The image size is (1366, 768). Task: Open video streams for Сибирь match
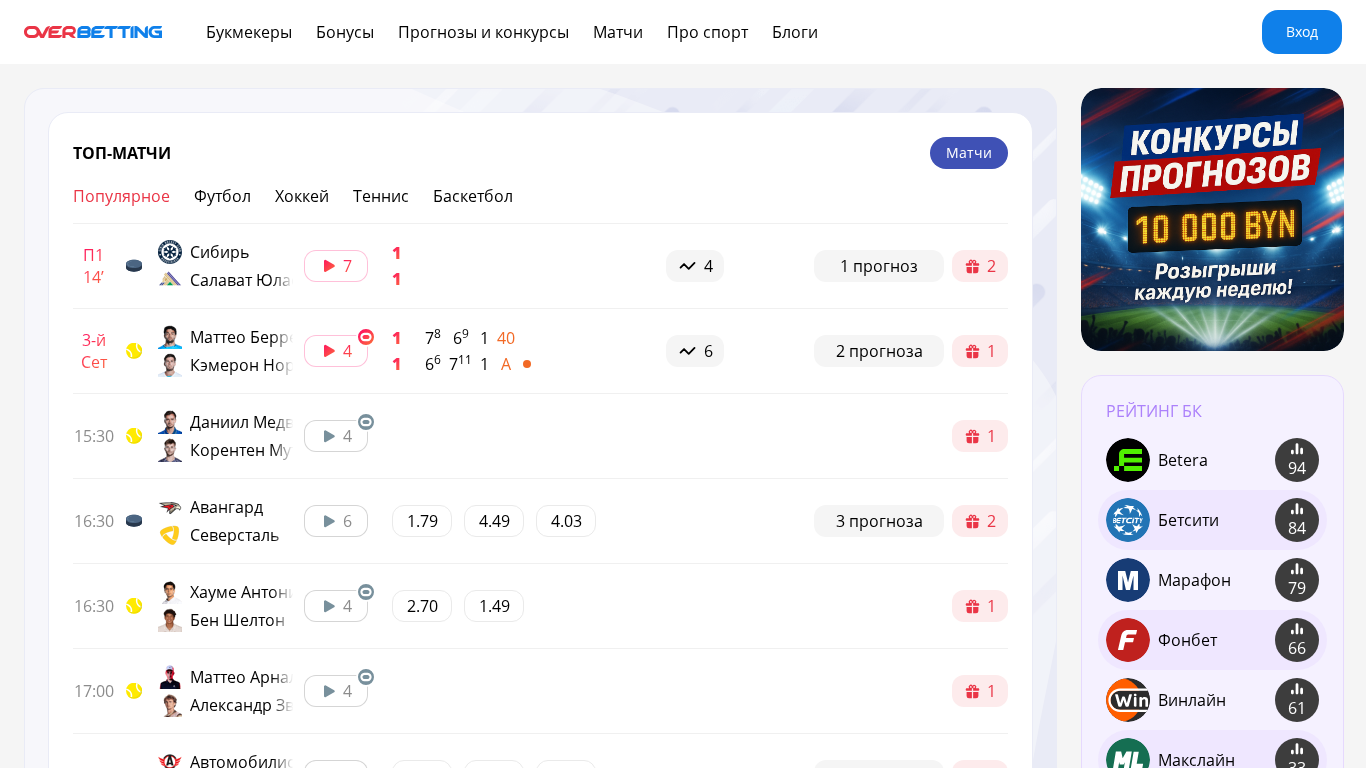[336, 266]
